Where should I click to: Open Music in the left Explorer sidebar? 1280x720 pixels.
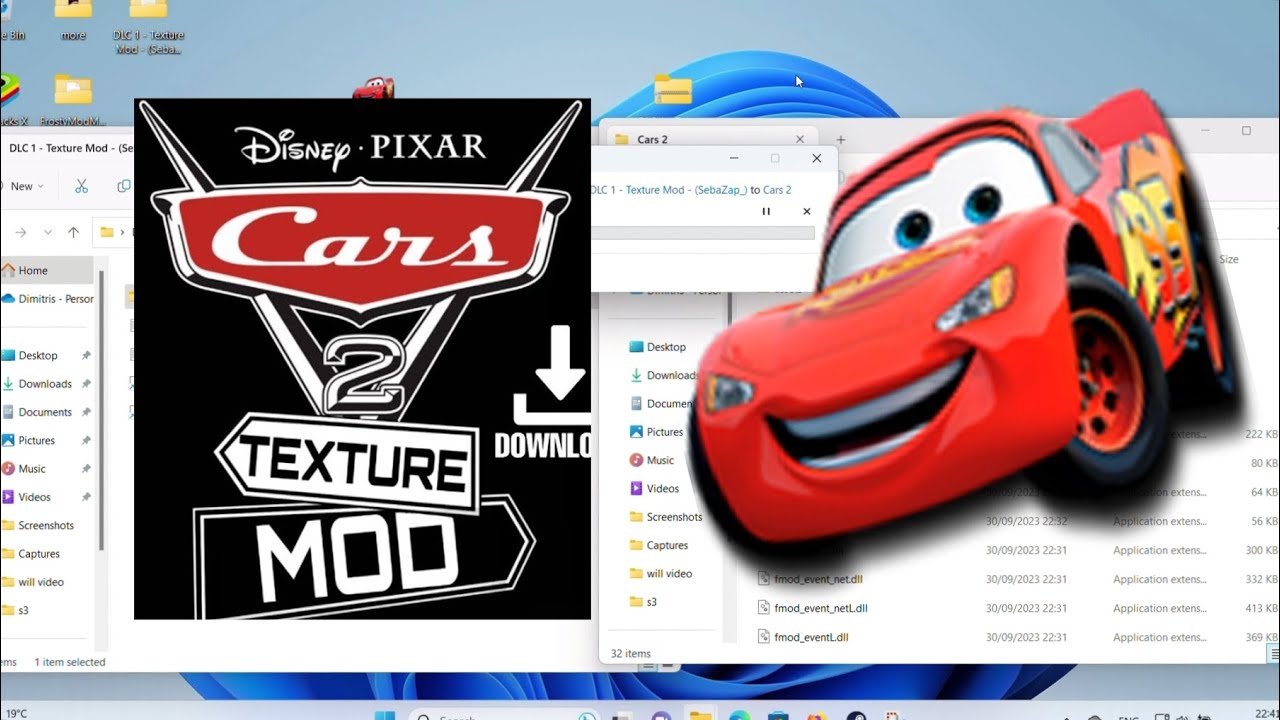pyautogui.click(x=32, y=468)
